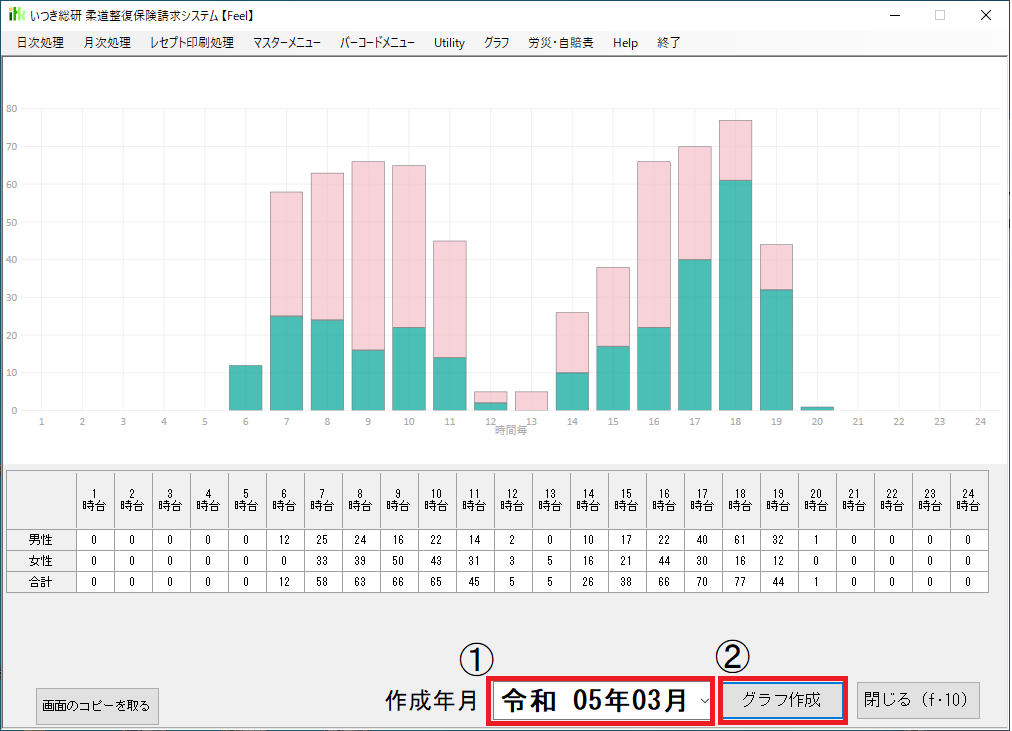Click the 画面のコピーを取る button
The height and width of the screenshot is (731, 1012).
97,706
